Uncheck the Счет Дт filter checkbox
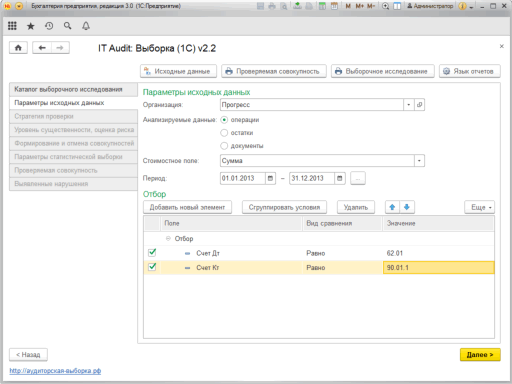 pos(152,253)
